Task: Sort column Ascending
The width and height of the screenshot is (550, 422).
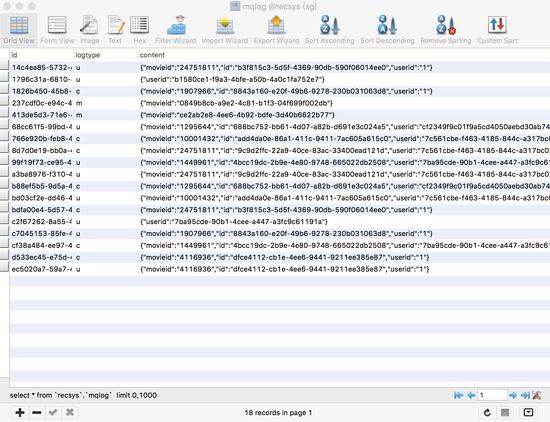Action: click(330, 30)
